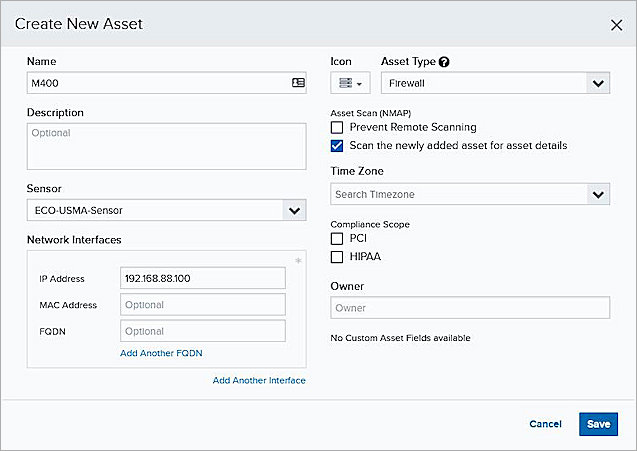Expand the Asset Type Firewall dropdown
Screen dimensions: 637x451
point(598,84)
